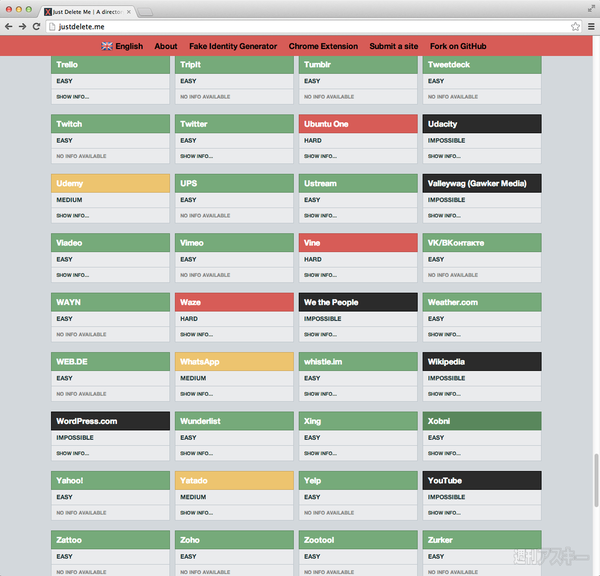
Task: Open the WAYN card header
Action: pyautogui.click(x=110, y=302)
